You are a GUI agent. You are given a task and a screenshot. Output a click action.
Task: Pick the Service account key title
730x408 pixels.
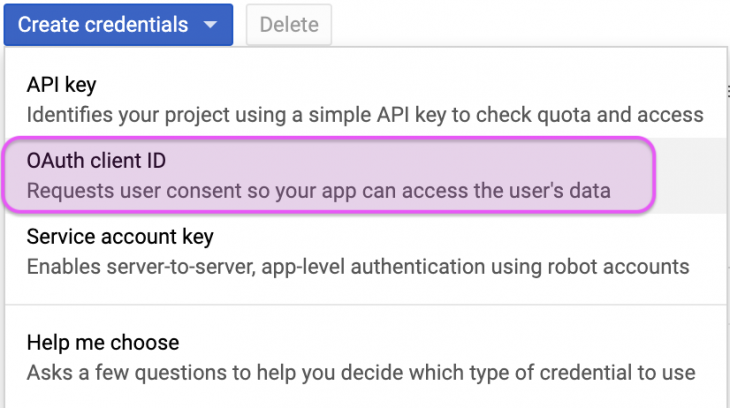point(120,238)
